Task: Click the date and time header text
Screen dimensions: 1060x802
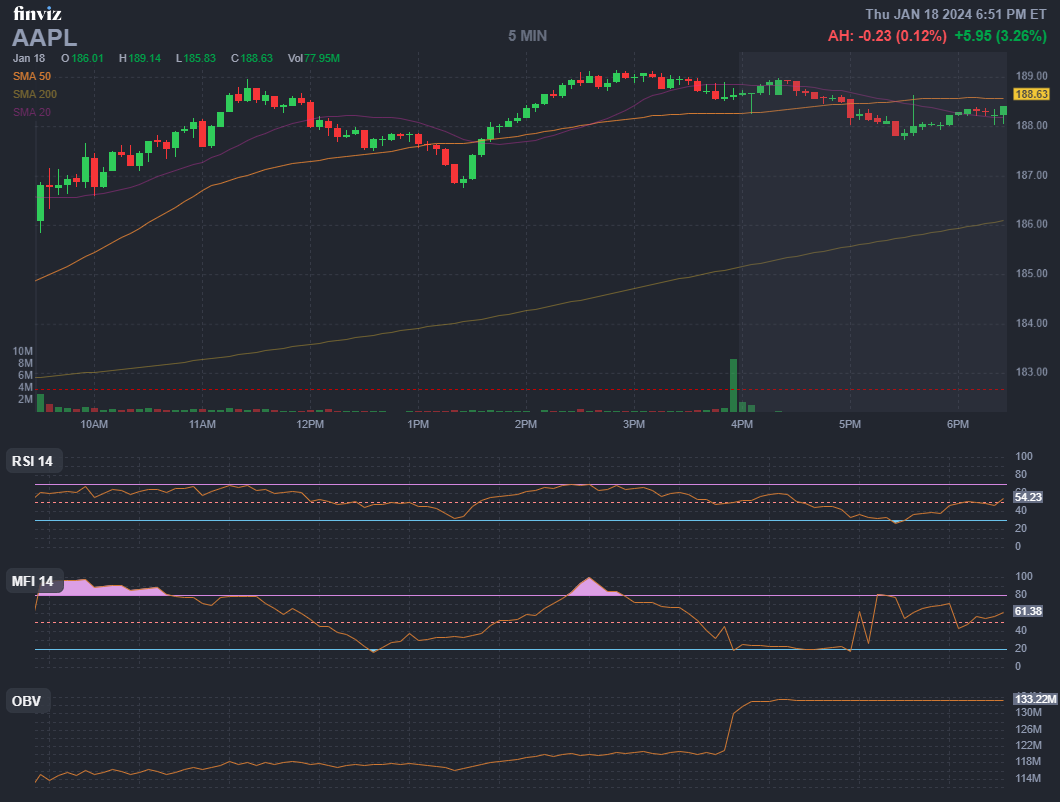Action: (955, 14)
